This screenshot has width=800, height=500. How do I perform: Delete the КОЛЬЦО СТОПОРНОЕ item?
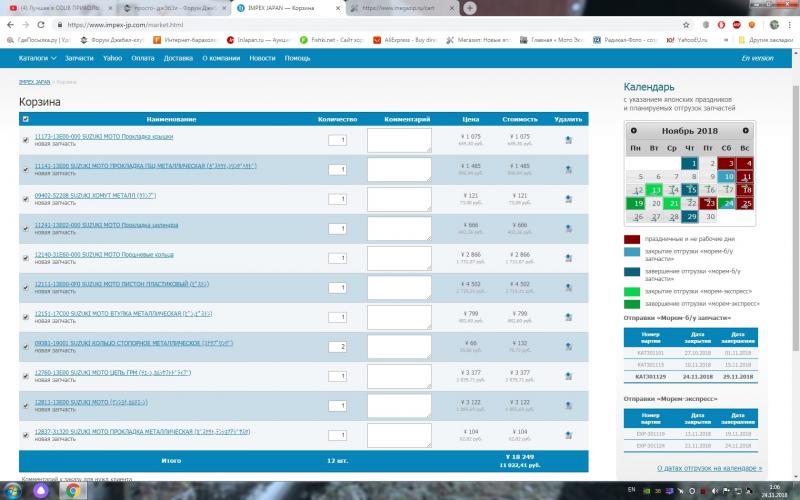coord(568,347)
